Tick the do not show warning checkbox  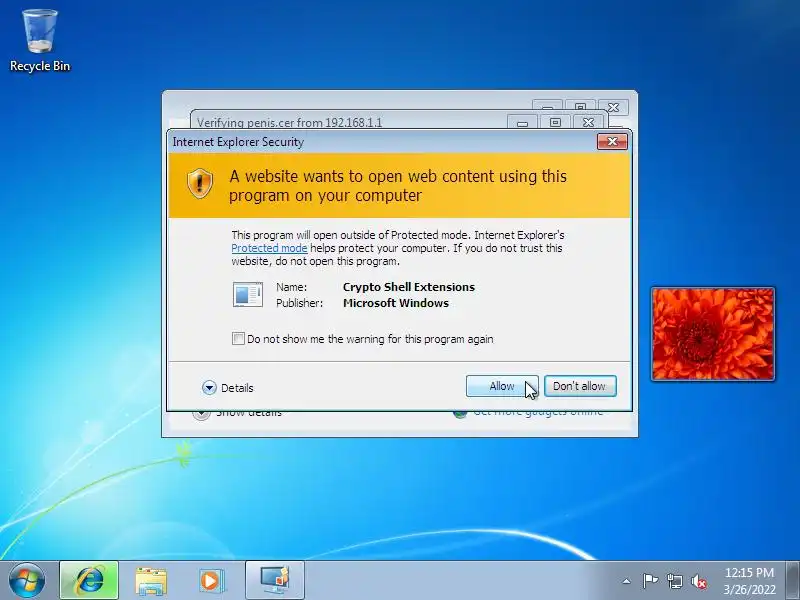[238, 339]
